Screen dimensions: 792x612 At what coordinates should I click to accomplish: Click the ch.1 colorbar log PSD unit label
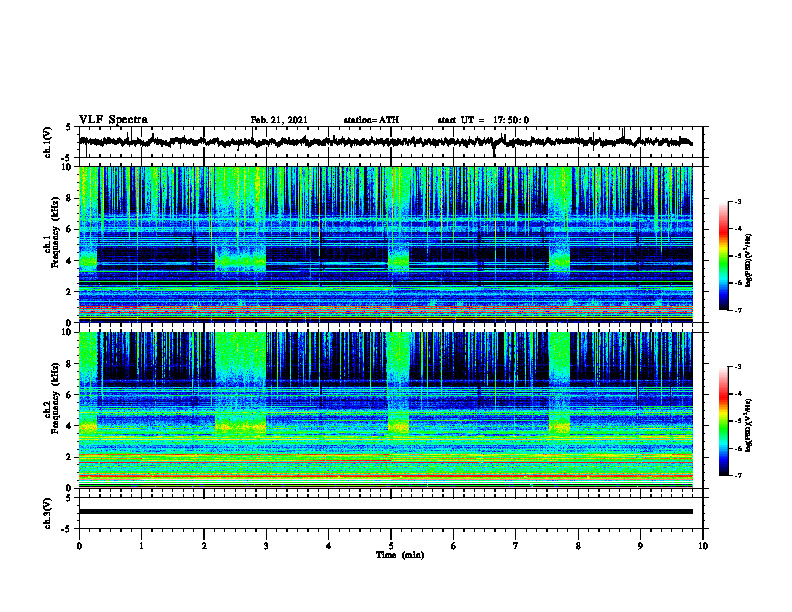click(749, 261)
